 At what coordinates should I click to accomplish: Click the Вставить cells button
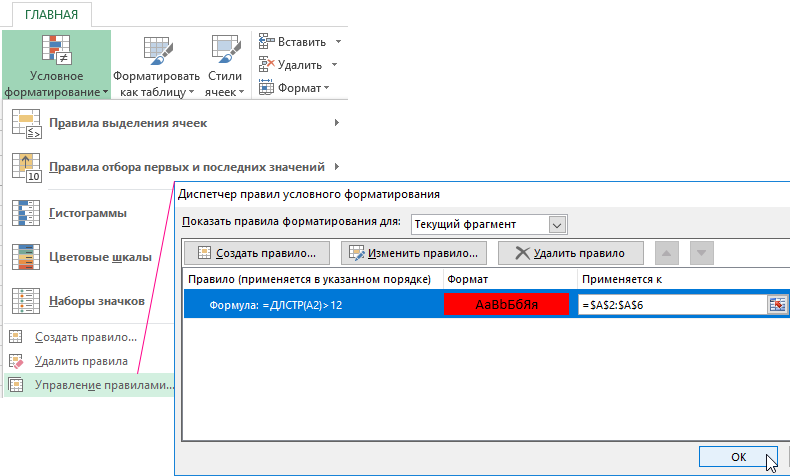[x=293, y=42]
